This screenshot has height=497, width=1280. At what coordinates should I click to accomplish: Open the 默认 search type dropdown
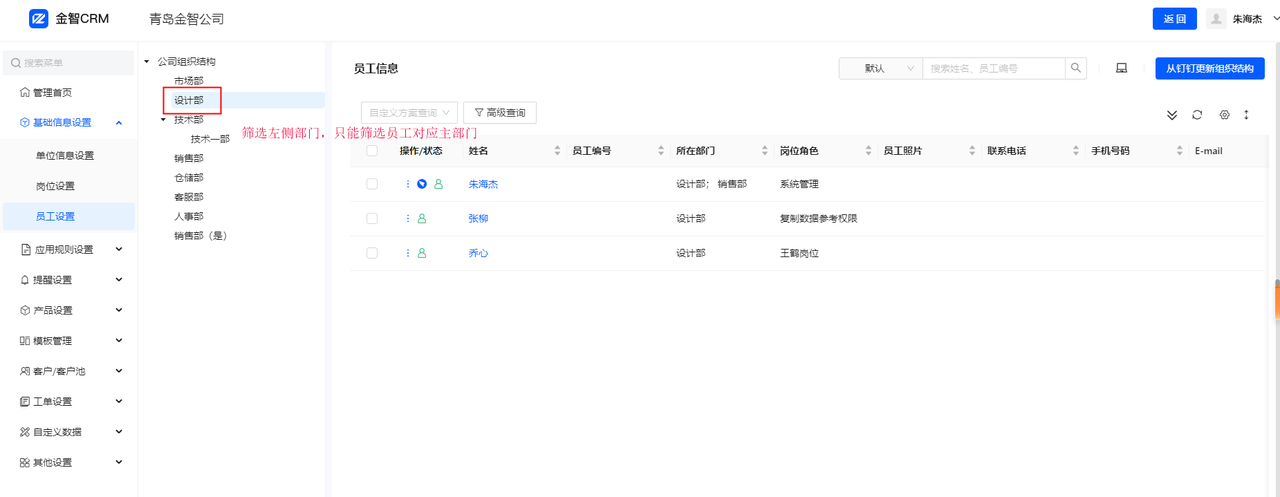pyautogui.click(x=880, y=68)
